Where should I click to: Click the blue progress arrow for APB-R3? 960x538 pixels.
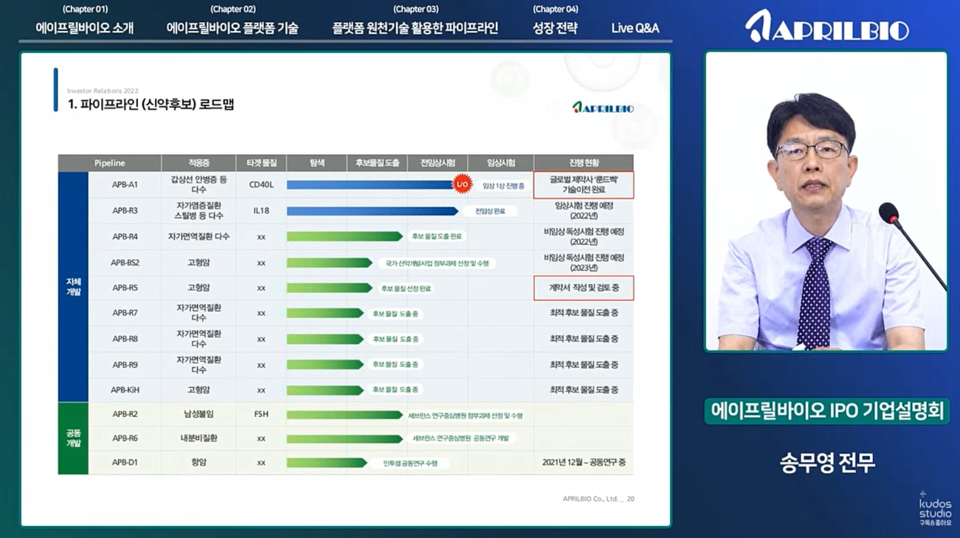point(372,211)
